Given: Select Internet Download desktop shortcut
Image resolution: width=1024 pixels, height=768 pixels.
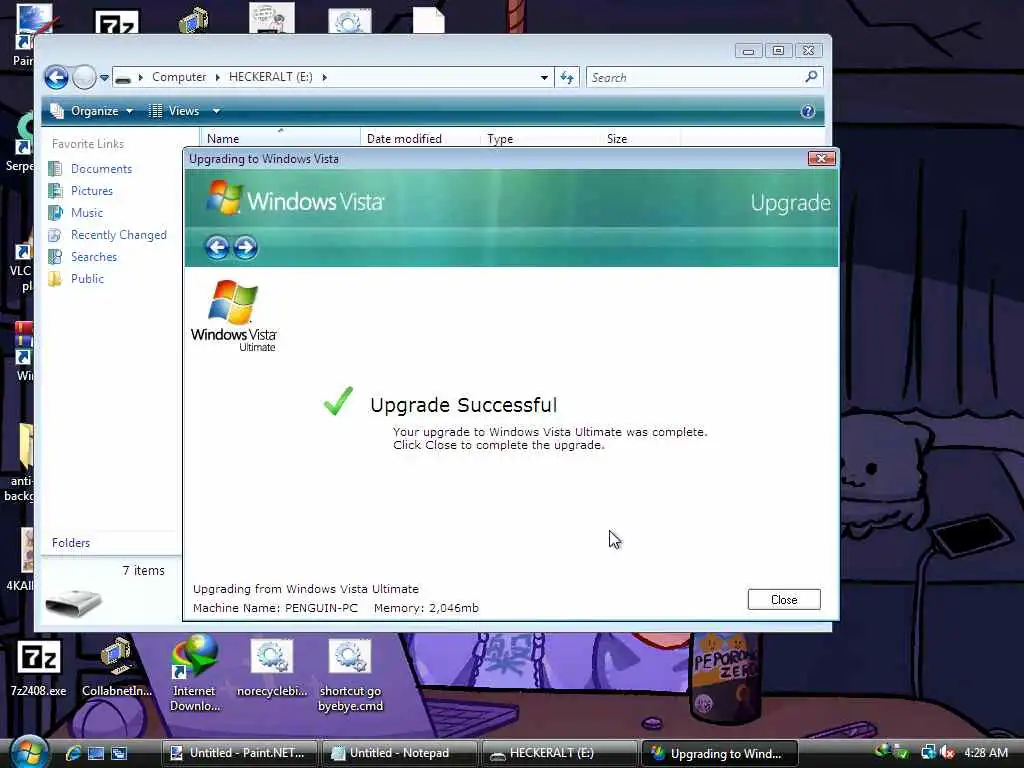Looking at the screenshot, I should point(195,674).
